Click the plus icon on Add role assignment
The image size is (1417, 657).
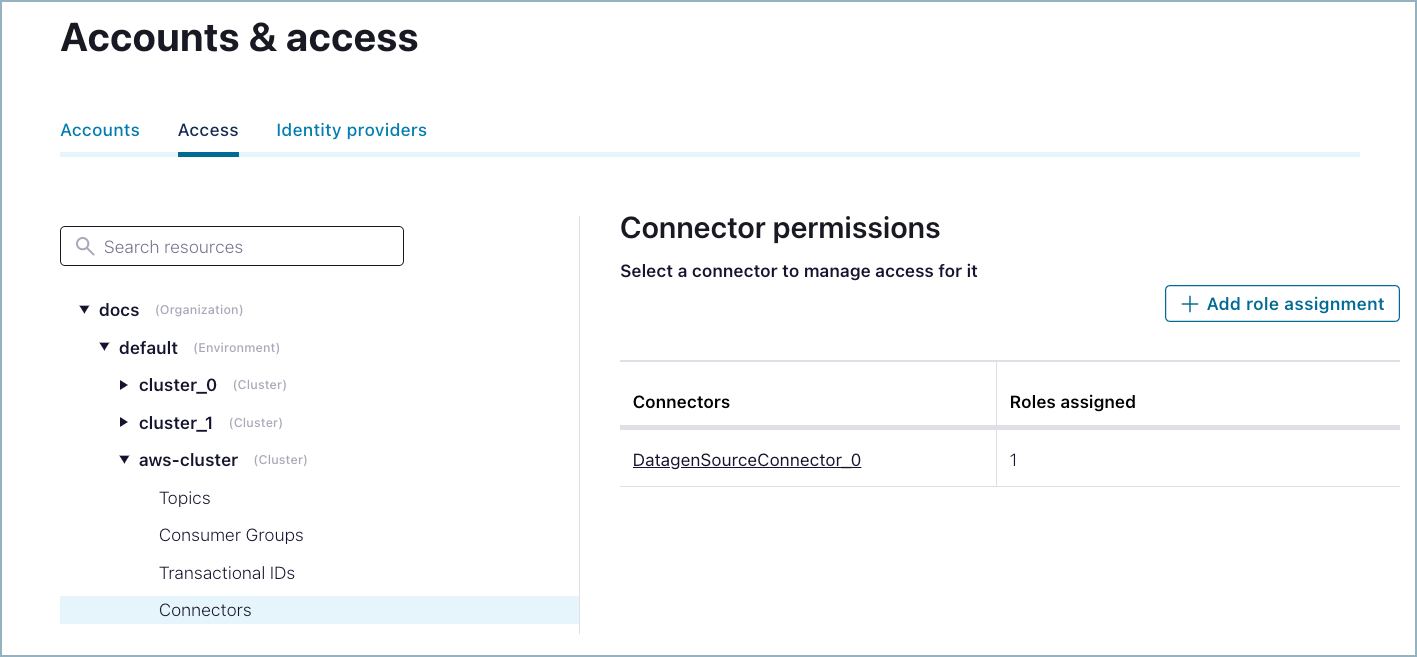coord(1190,304)
